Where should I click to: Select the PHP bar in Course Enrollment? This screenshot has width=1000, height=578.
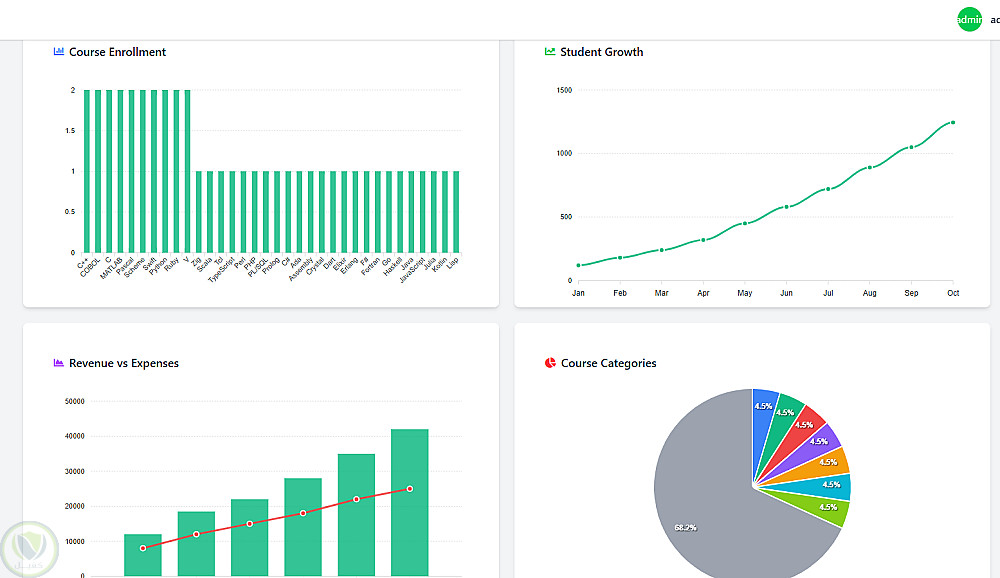coord(254,212)
